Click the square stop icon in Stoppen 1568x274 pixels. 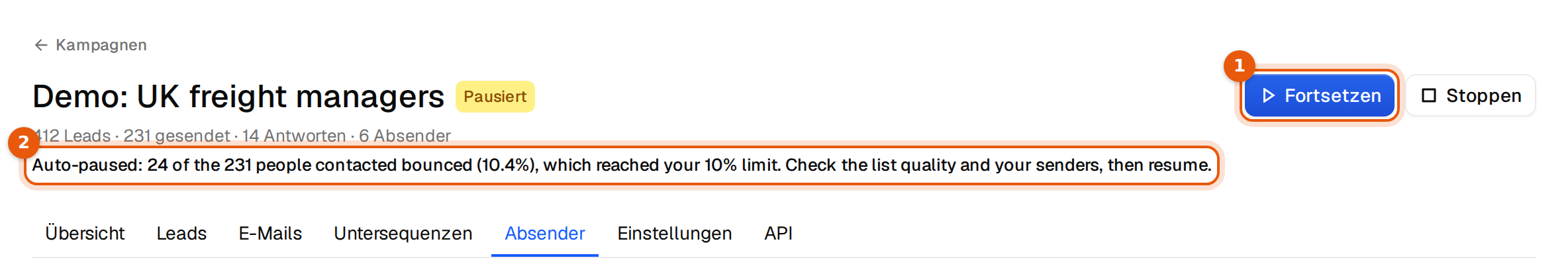click(x=1429, y=96)
